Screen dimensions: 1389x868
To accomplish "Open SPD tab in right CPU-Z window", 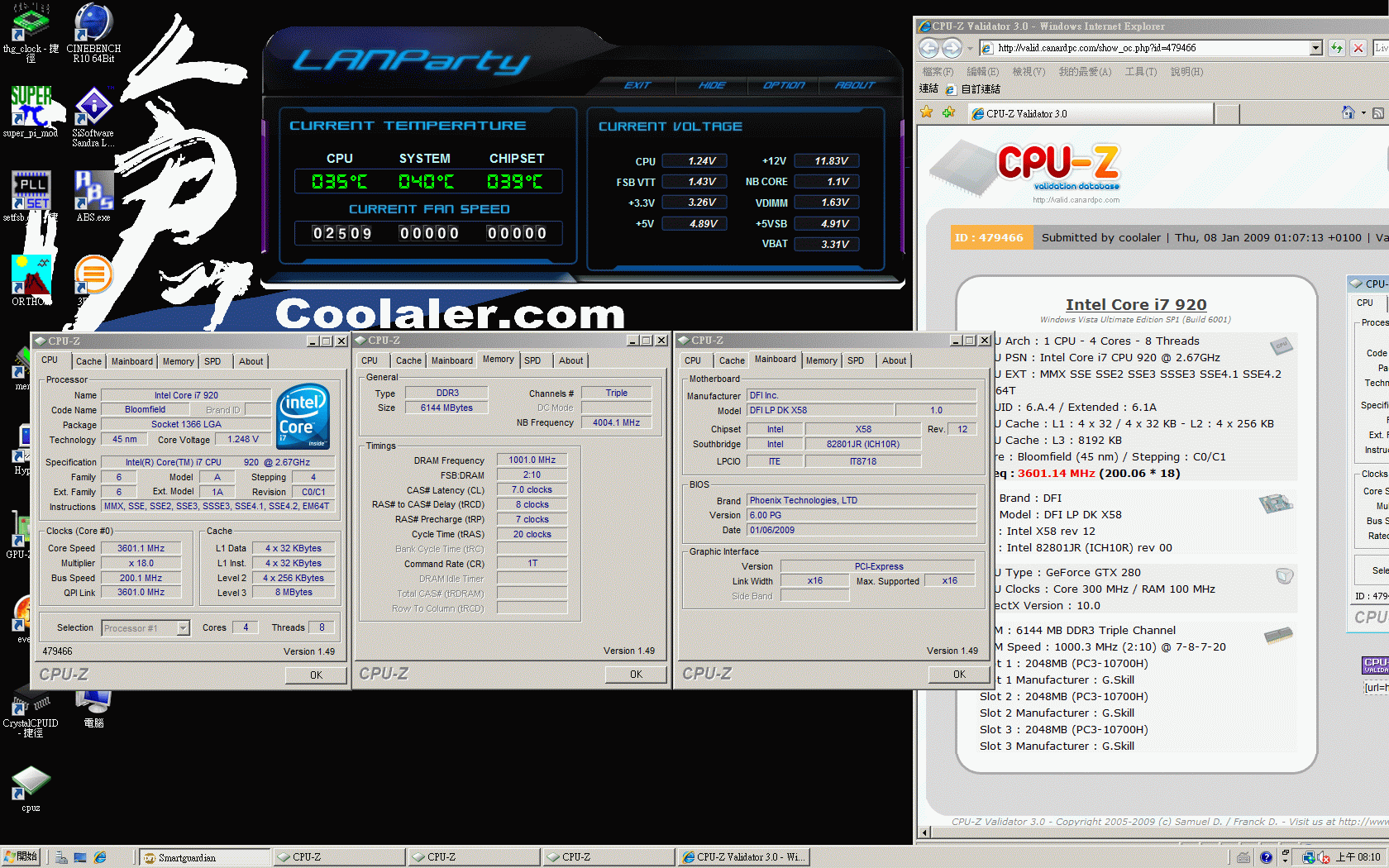I will point(856,360).
